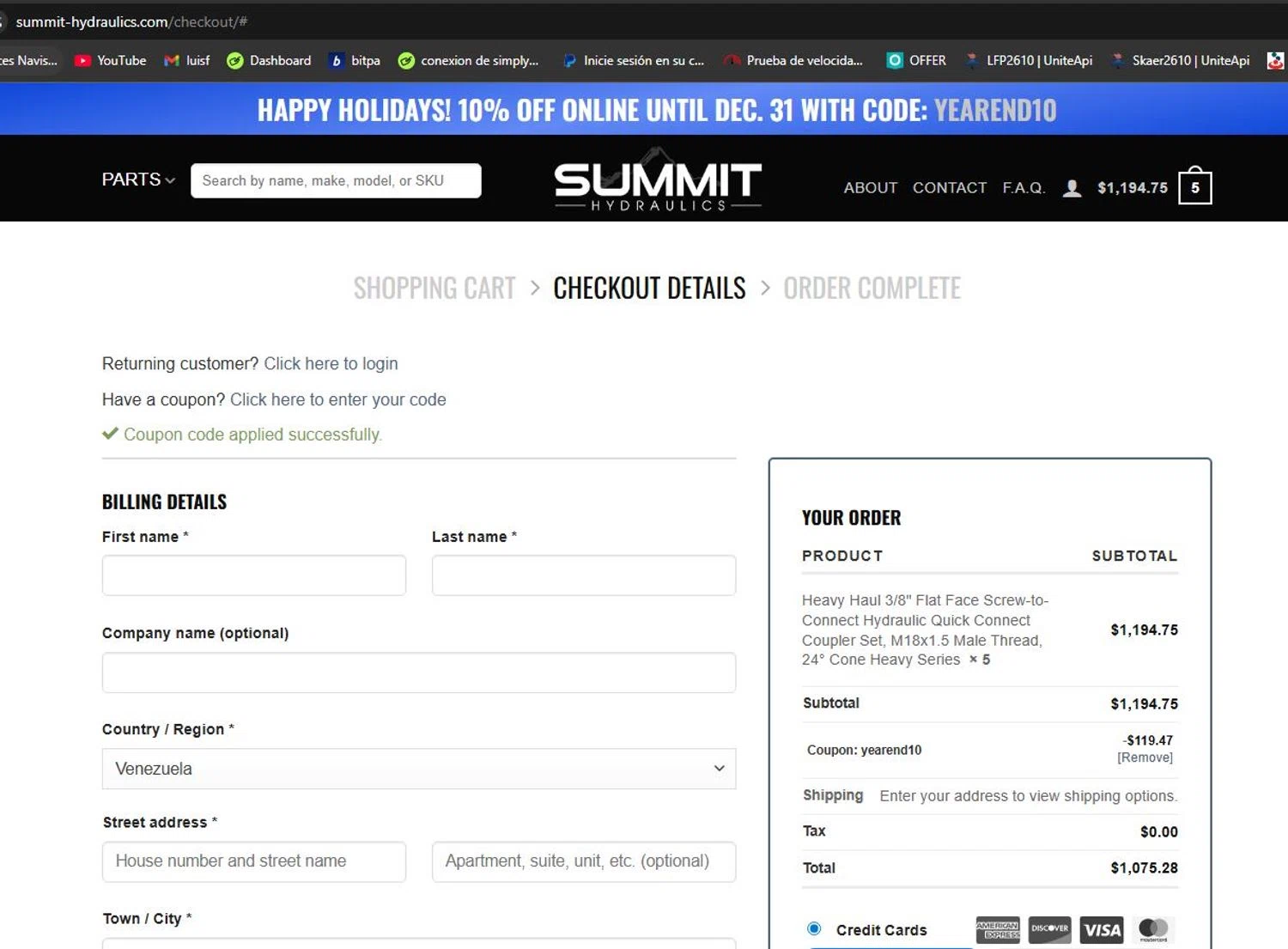
Task: Click the Heavy Haul coupler product name
Action: click(x=925, y=630)
